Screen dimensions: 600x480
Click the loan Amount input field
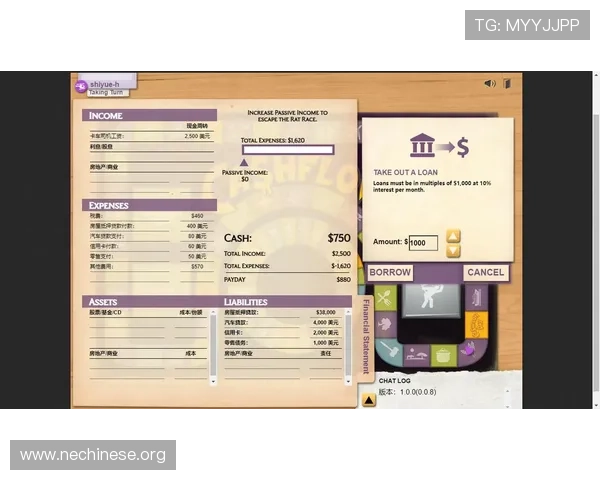422,243
